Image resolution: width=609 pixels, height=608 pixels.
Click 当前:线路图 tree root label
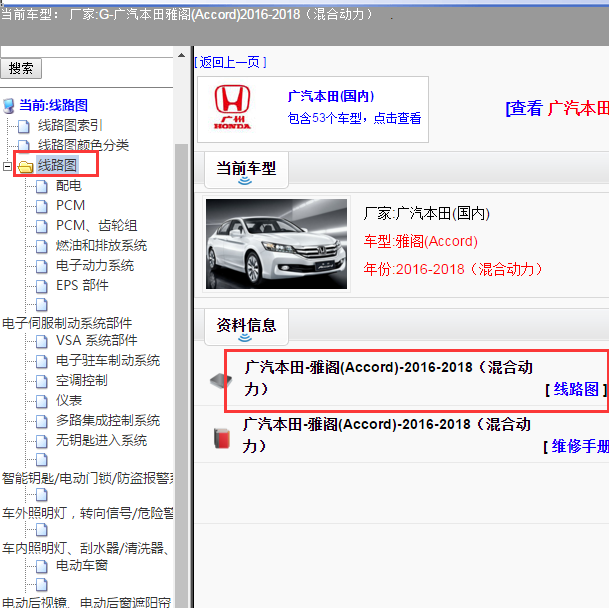click(x=54, y=105)
